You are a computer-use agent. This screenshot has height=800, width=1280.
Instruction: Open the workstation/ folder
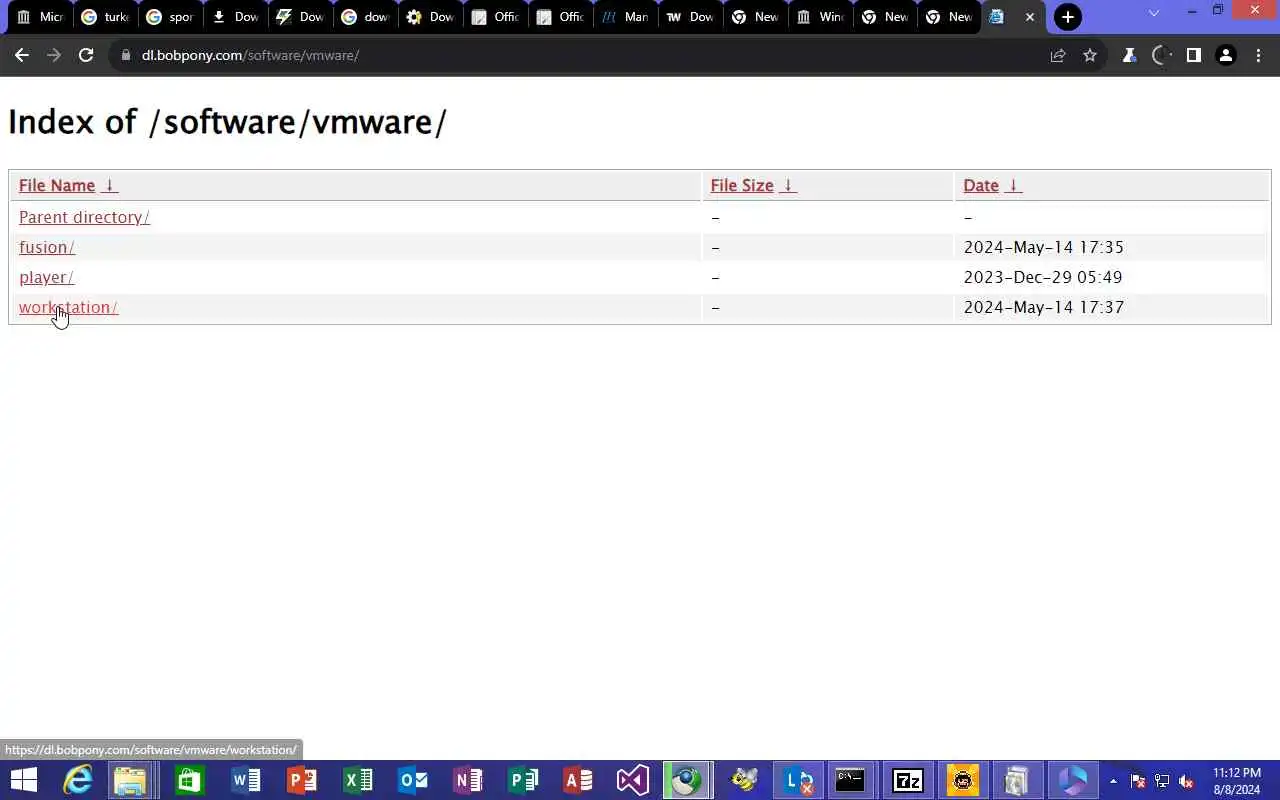68,307
